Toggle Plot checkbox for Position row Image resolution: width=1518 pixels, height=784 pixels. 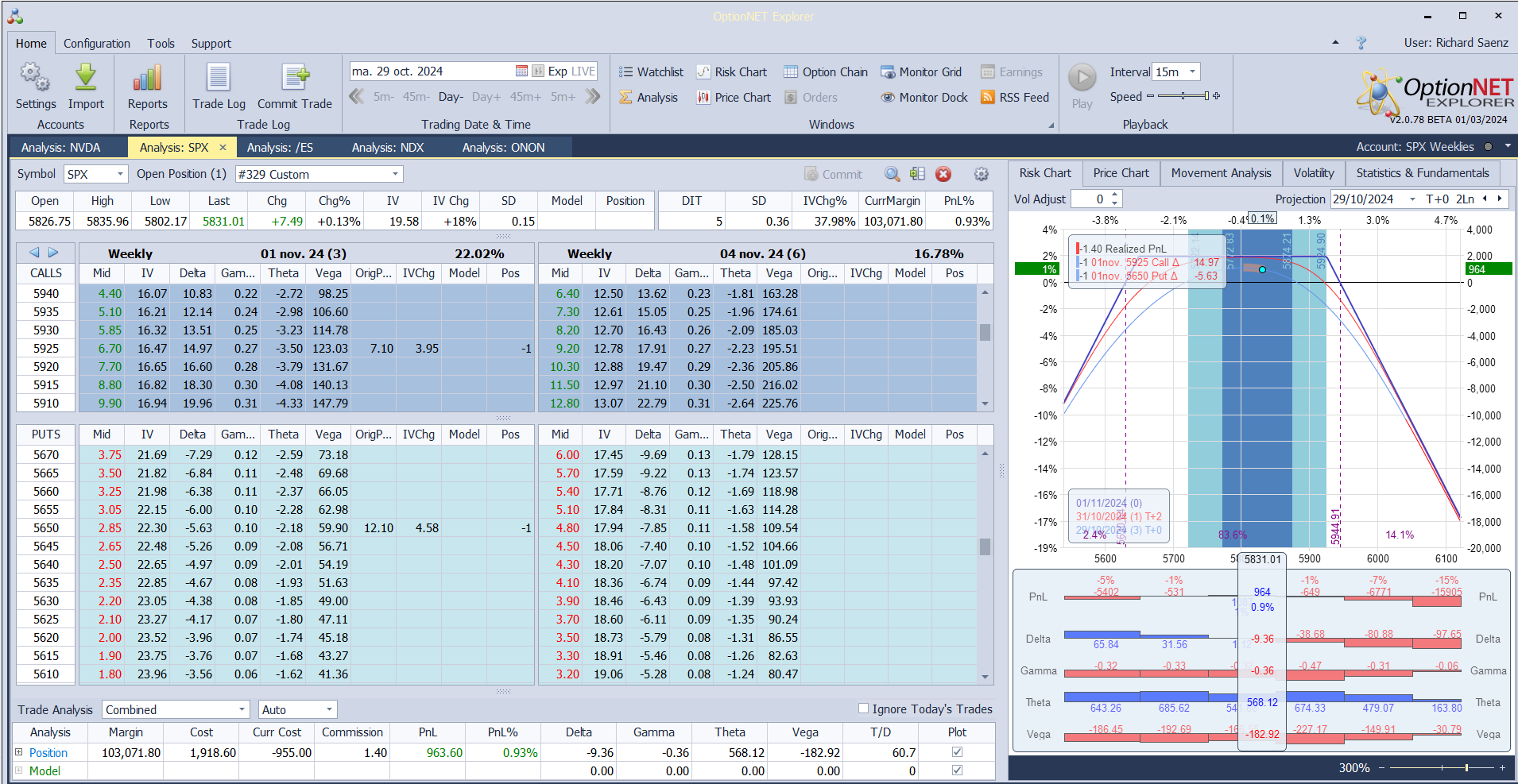point(957,752)
